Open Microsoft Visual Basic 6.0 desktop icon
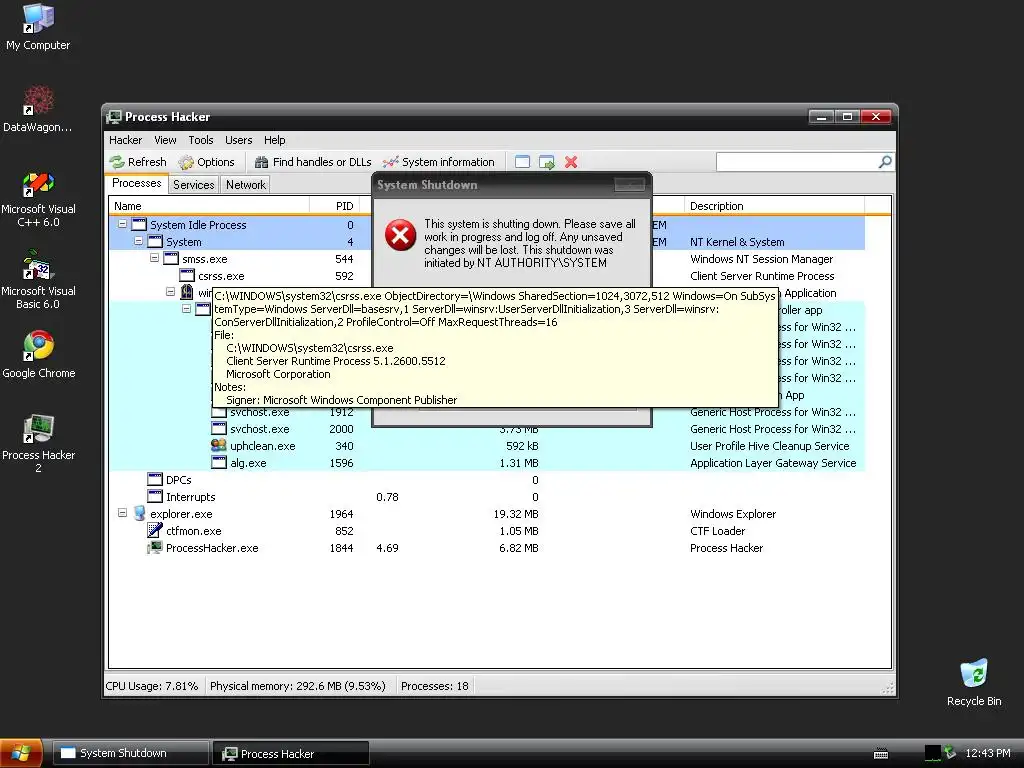 (x=38, y=281)
